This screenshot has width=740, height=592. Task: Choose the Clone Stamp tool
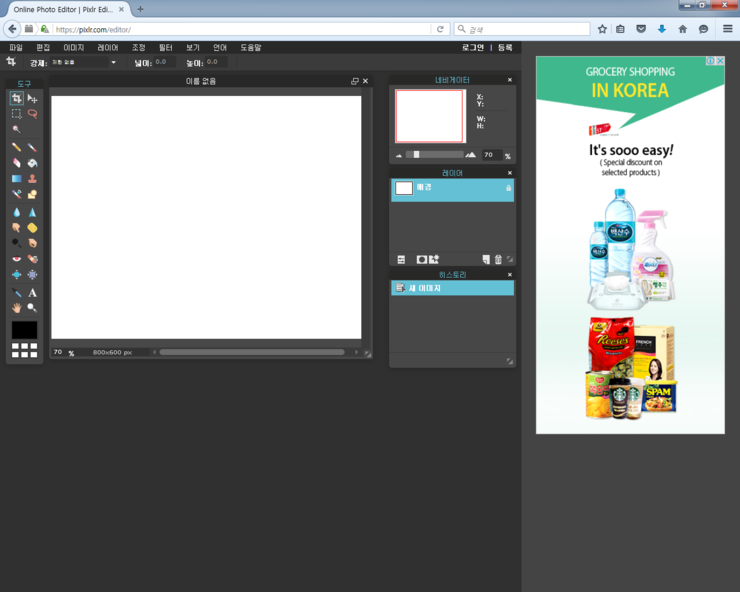pyautogui.click(x=32, y=179)
